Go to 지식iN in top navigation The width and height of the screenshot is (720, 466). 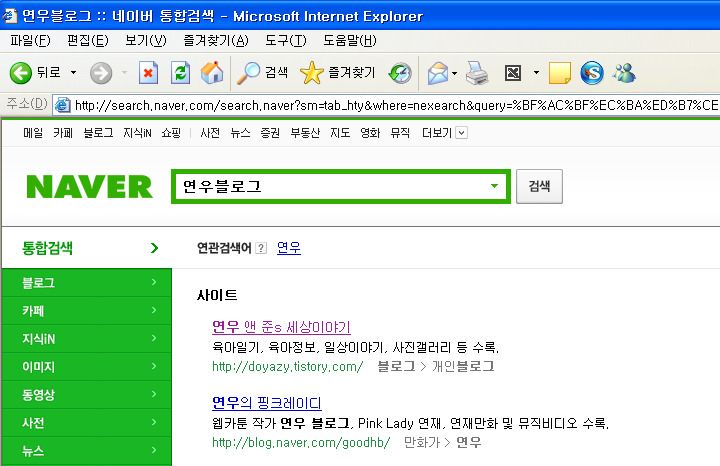(x=137, y=133)
